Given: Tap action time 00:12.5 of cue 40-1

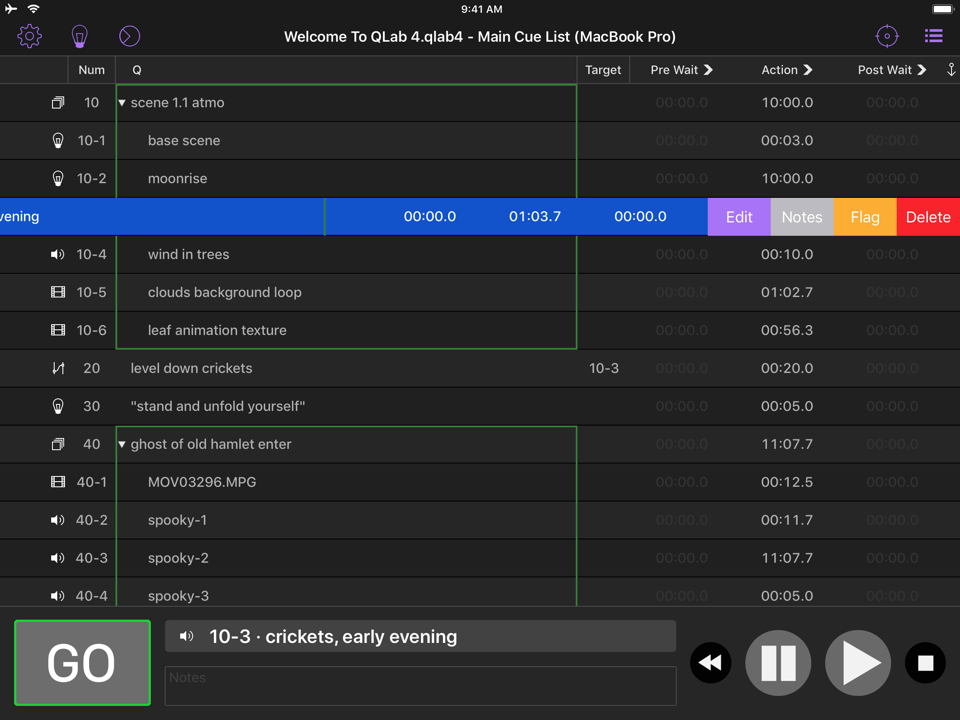Looking at the screenshot, I should [787, 482].
